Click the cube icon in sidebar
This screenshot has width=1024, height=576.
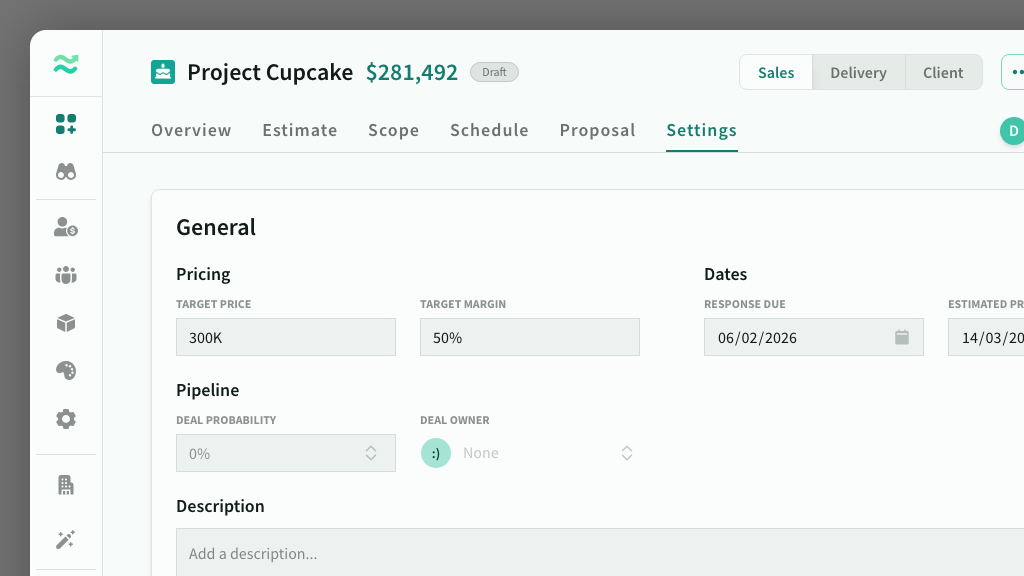tap(66, 323)
